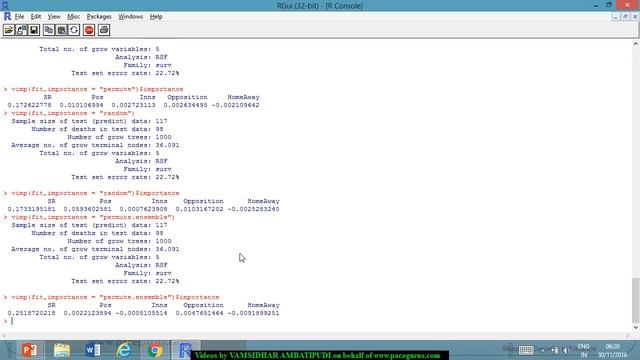The width and height of the screenshot is (640, 360).
Task: Click the R logo icon beside File menu
Action: click(7, 16)
